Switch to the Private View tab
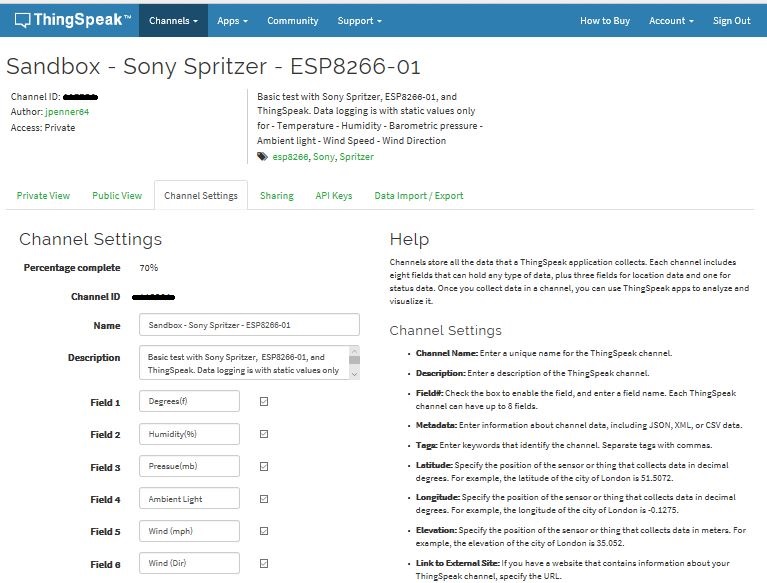The width and height of the screenshot is (767, 583). click(43, 196)
